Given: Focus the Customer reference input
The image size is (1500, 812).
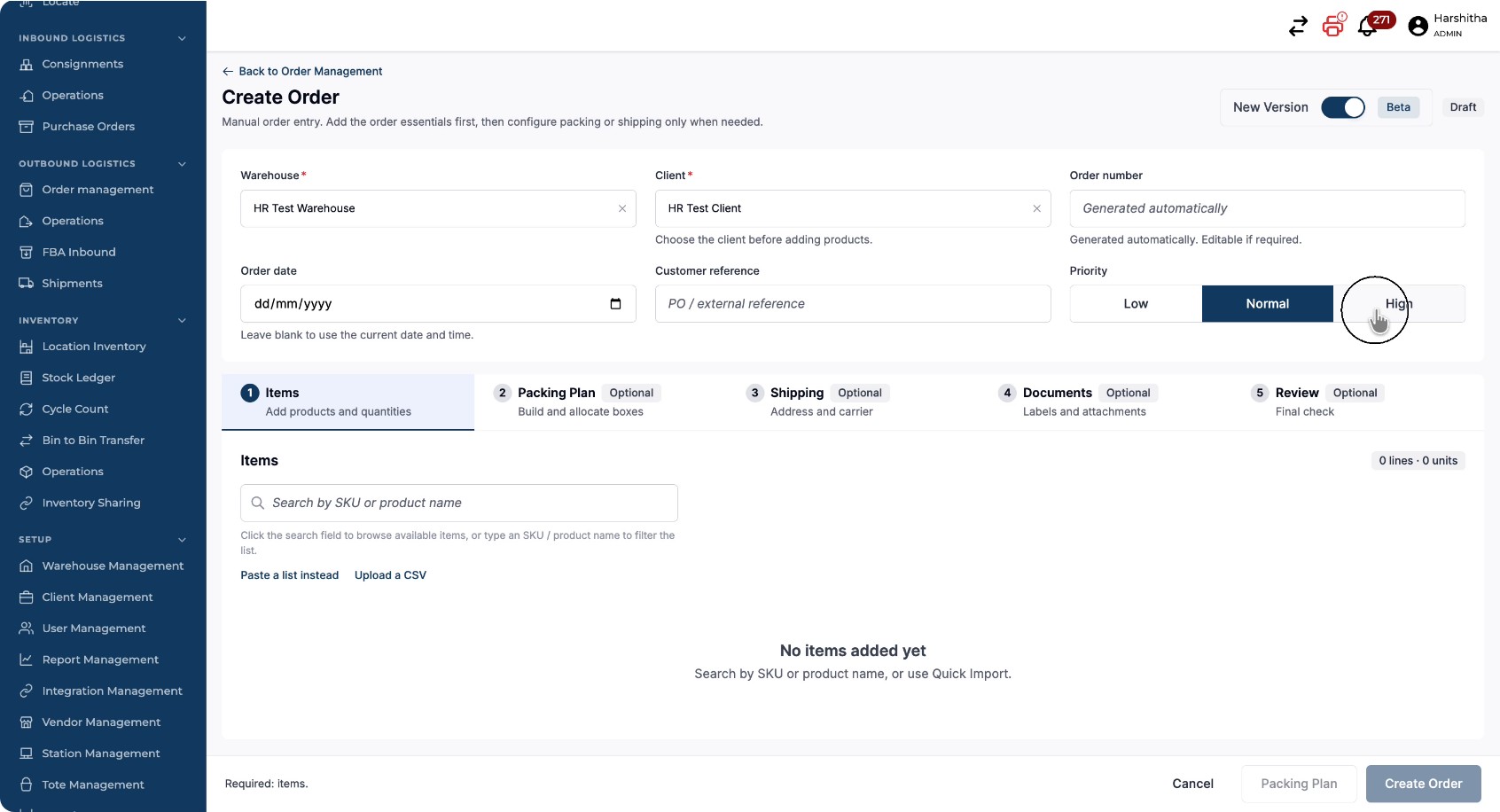Looking at the screenshot, I should (853, 304).
